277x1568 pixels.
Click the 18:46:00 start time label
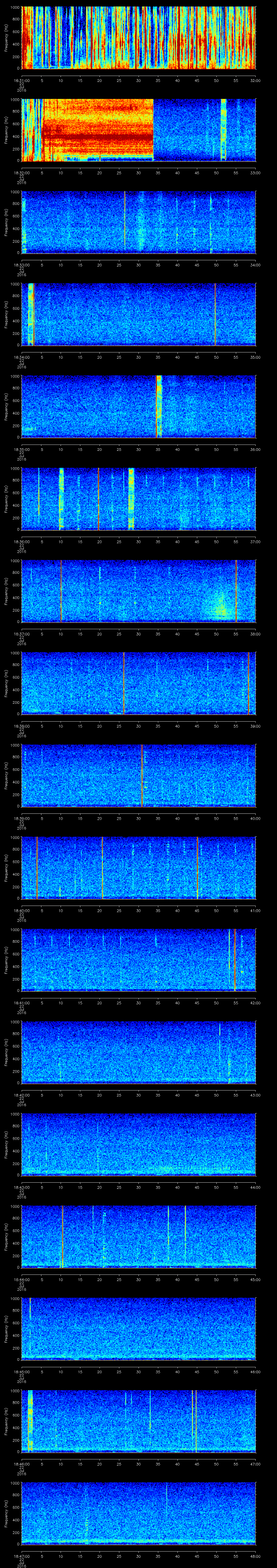click(x=21, y=1463)
